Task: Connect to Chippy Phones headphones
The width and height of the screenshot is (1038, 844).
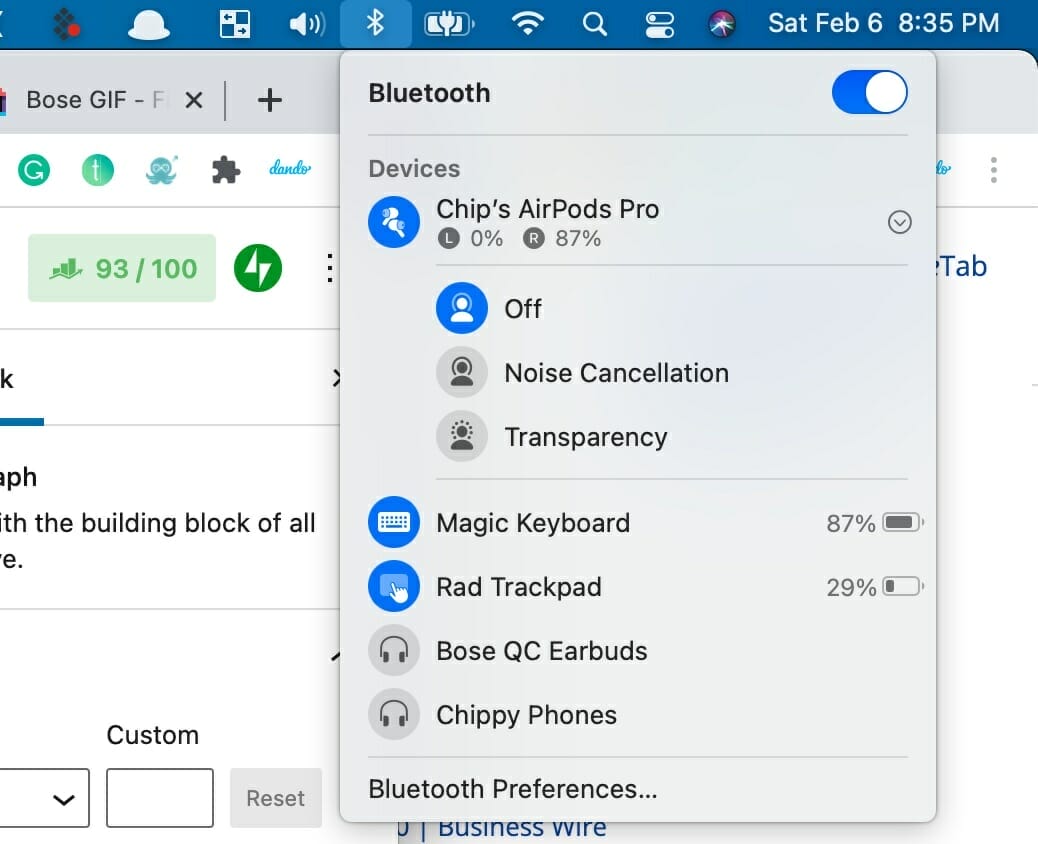Action: tap(526, 715)
